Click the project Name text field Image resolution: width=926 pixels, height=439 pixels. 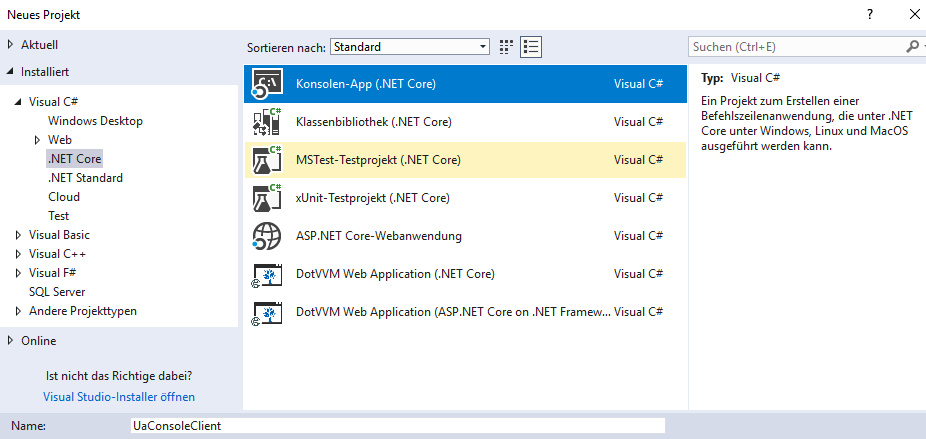point(397,426)
